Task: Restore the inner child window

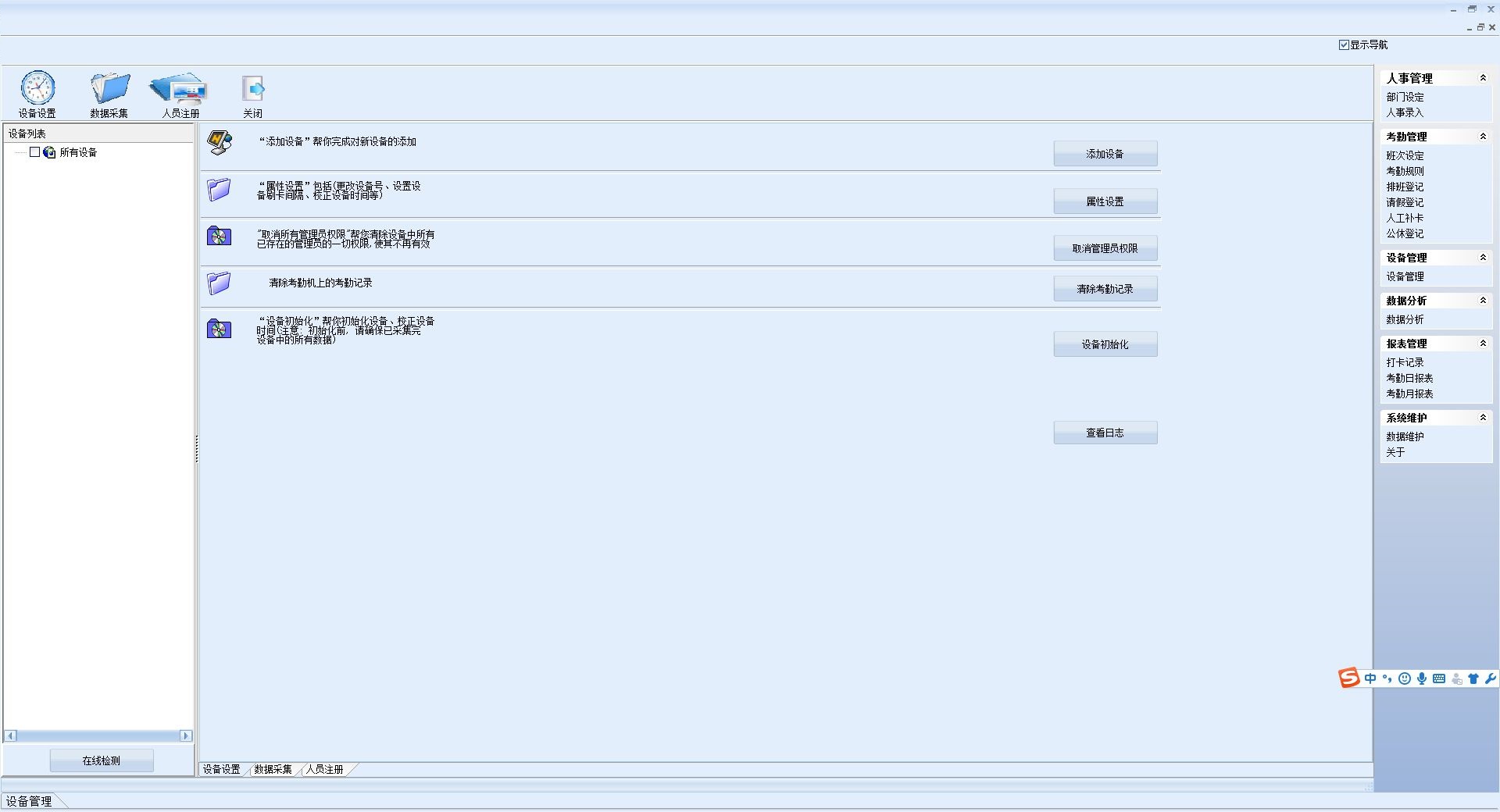Action: click(x=1480, y=27)
